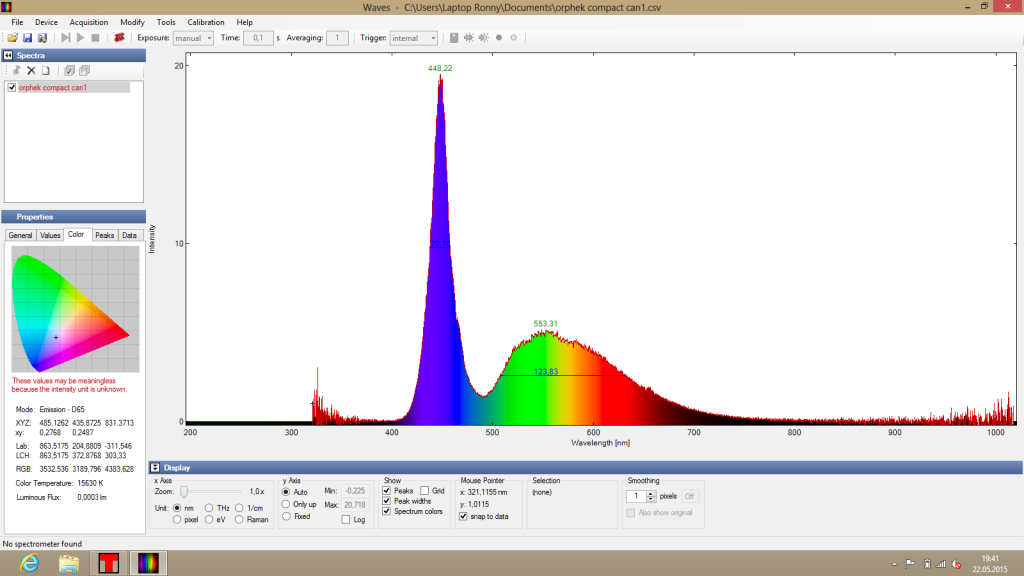Click the dark spectrum icon in toolbar
The width and height of the screenshot is (1024, 576).
pyautogui.click(x=454, y=38)
